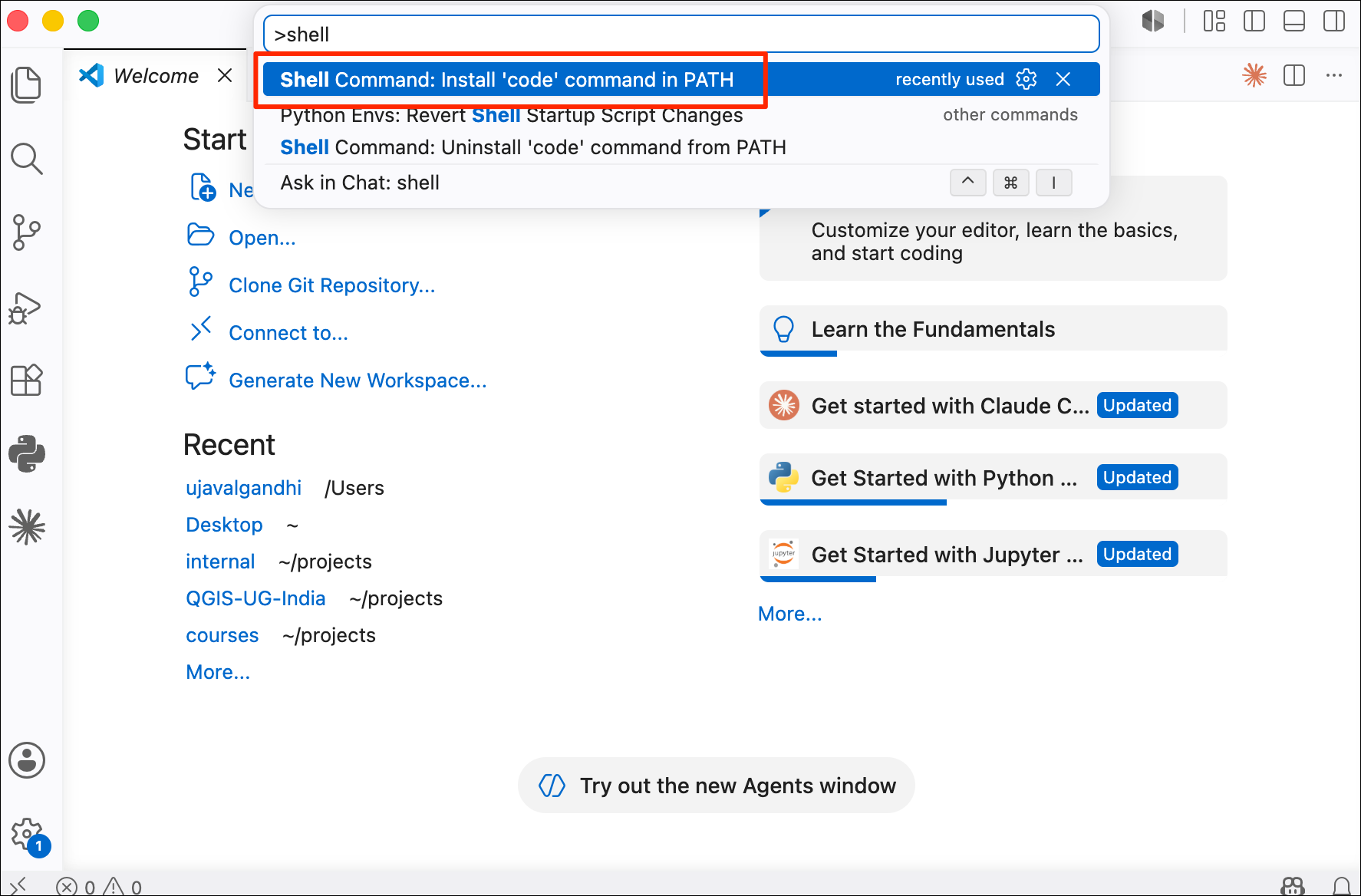Click the Connect to... link
Viewport: 1361px width, 896px height.
288,333
